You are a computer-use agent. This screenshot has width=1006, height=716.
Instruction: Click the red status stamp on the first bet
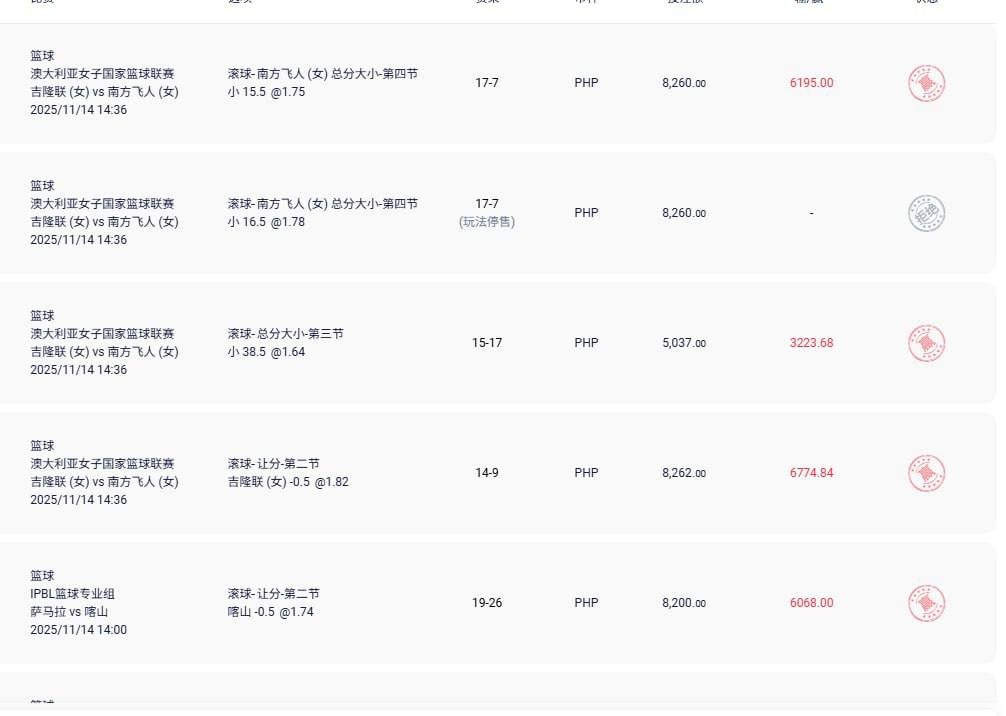point(925,83)
